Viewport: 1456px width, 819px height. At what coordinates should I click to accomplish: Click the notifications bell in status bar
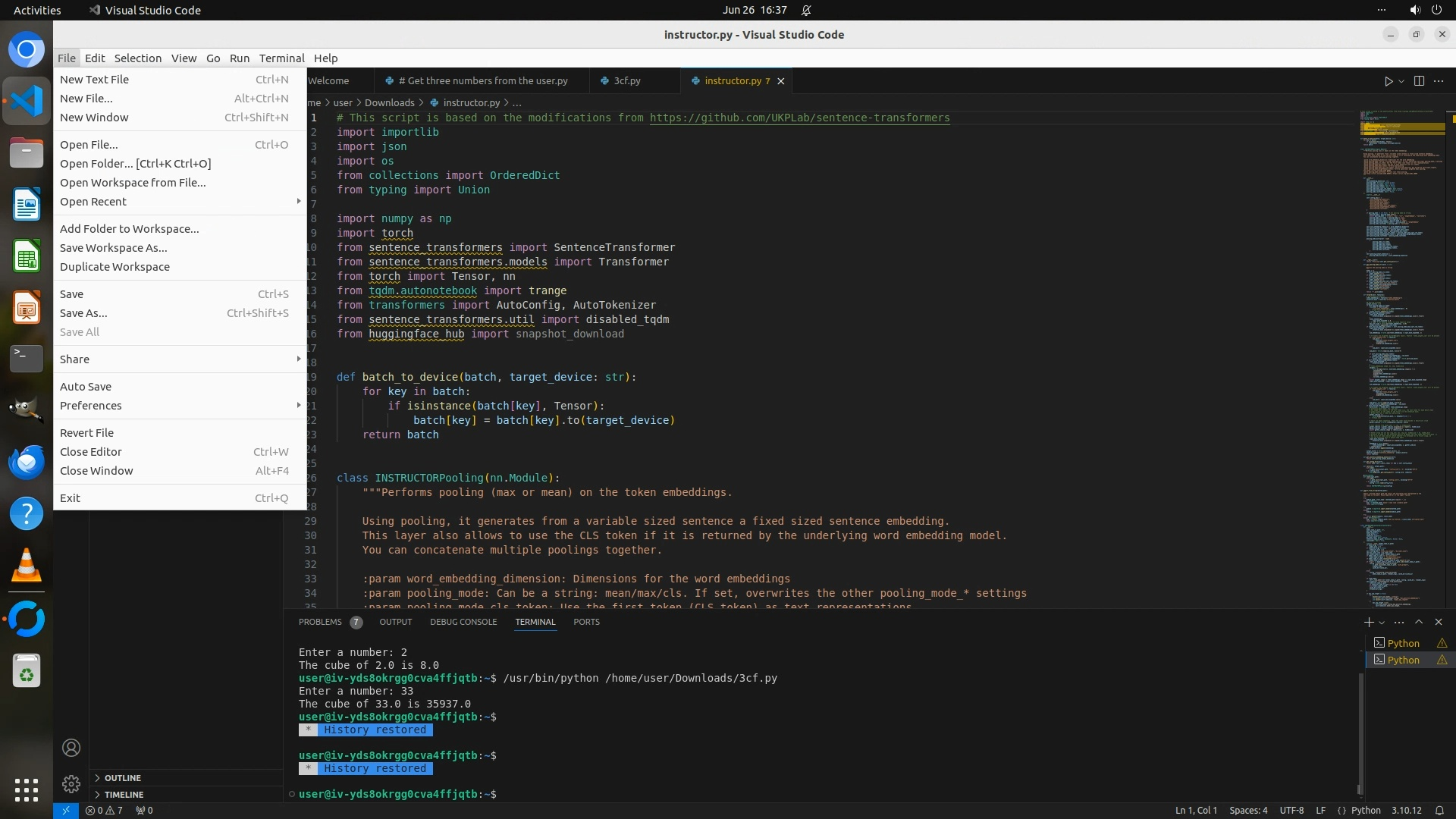(1439, 810)
